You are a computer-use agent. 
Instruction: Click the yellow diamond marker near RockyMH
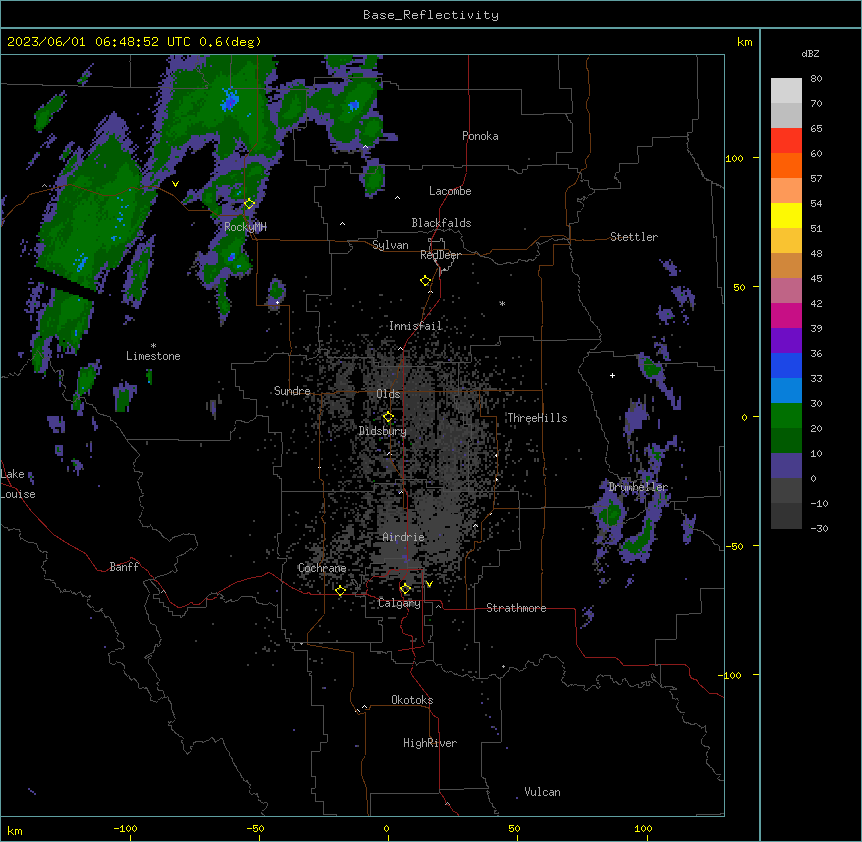pos(249,204)
